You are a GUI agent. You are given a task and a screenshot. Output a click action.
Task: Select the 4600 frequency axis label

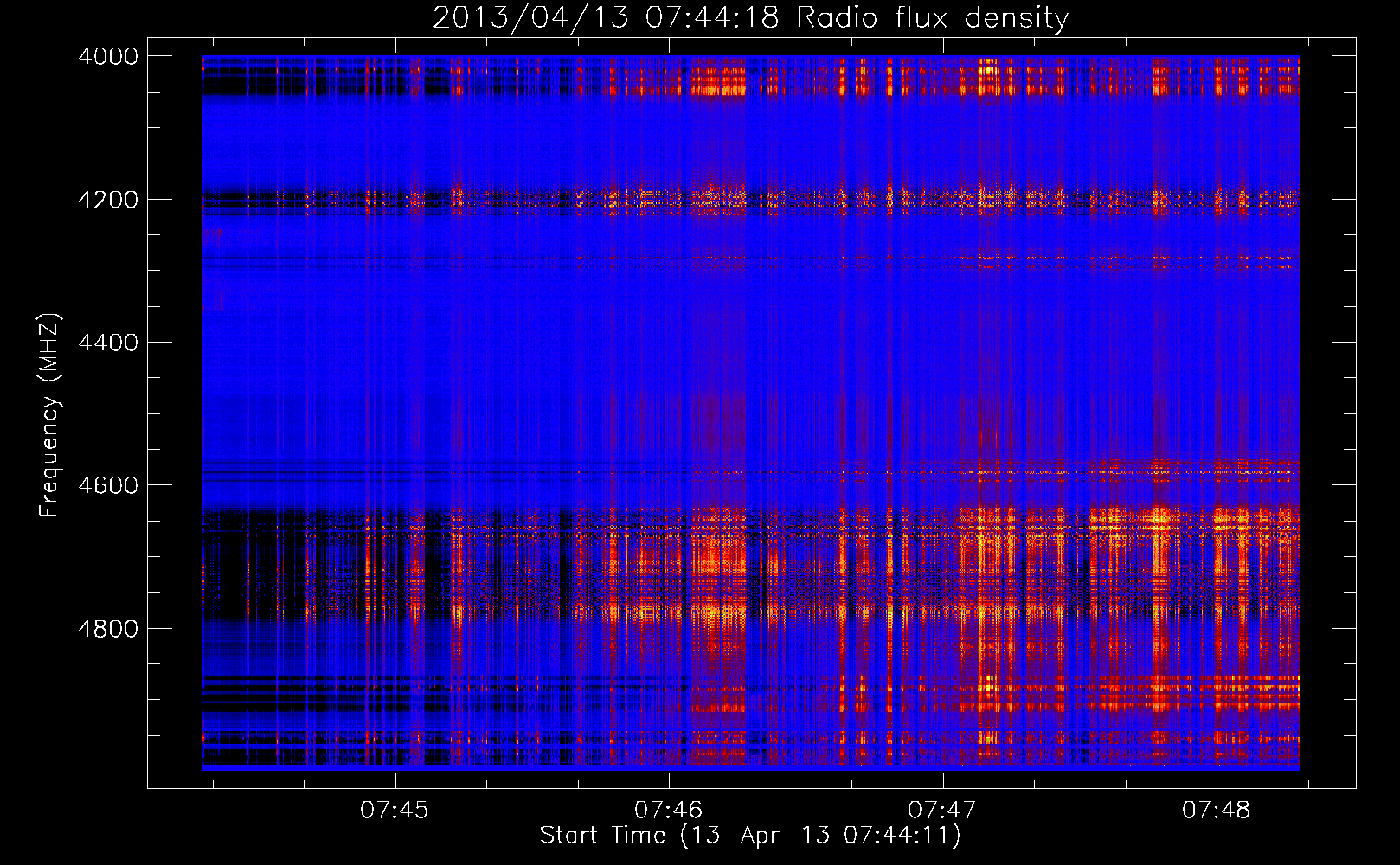[x=108, y=485]
